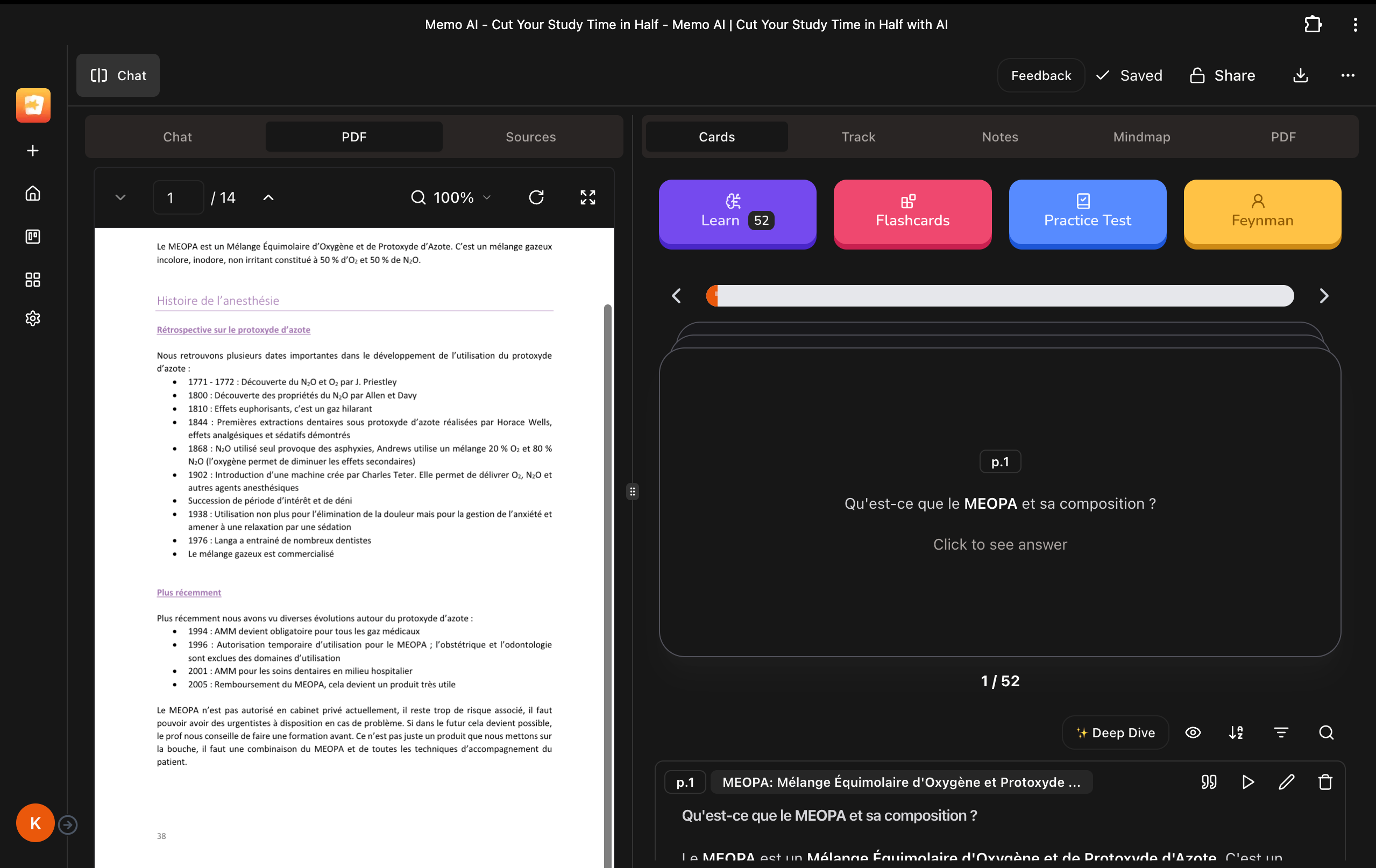Toggle the Chat side panel button
Screen dimensions: 1376x868
point(118,75)
